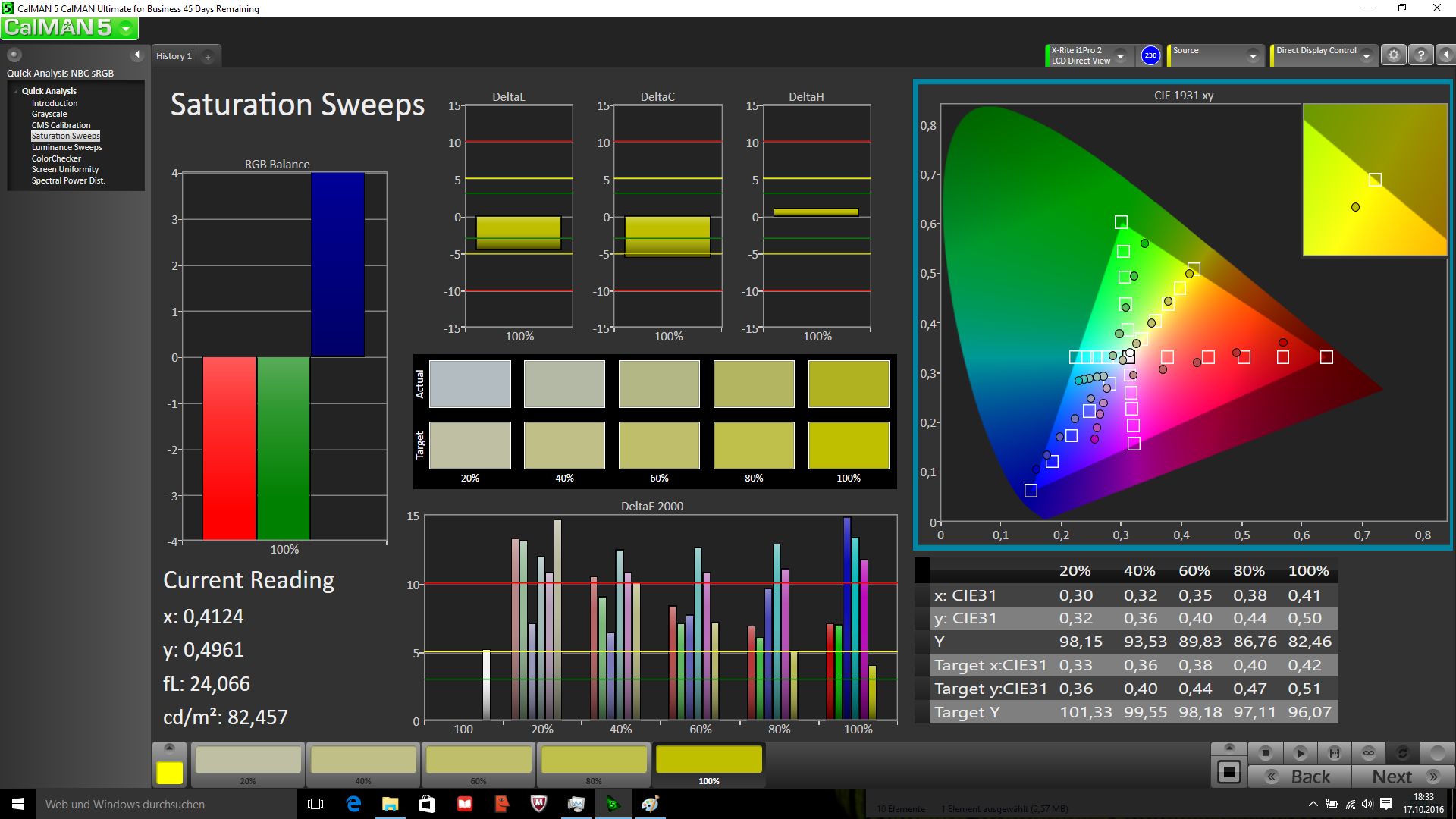1456x819 pixels.
Task: Toggle the round record button at far right
Action: pyautogui.click(x=1437, y=753)
